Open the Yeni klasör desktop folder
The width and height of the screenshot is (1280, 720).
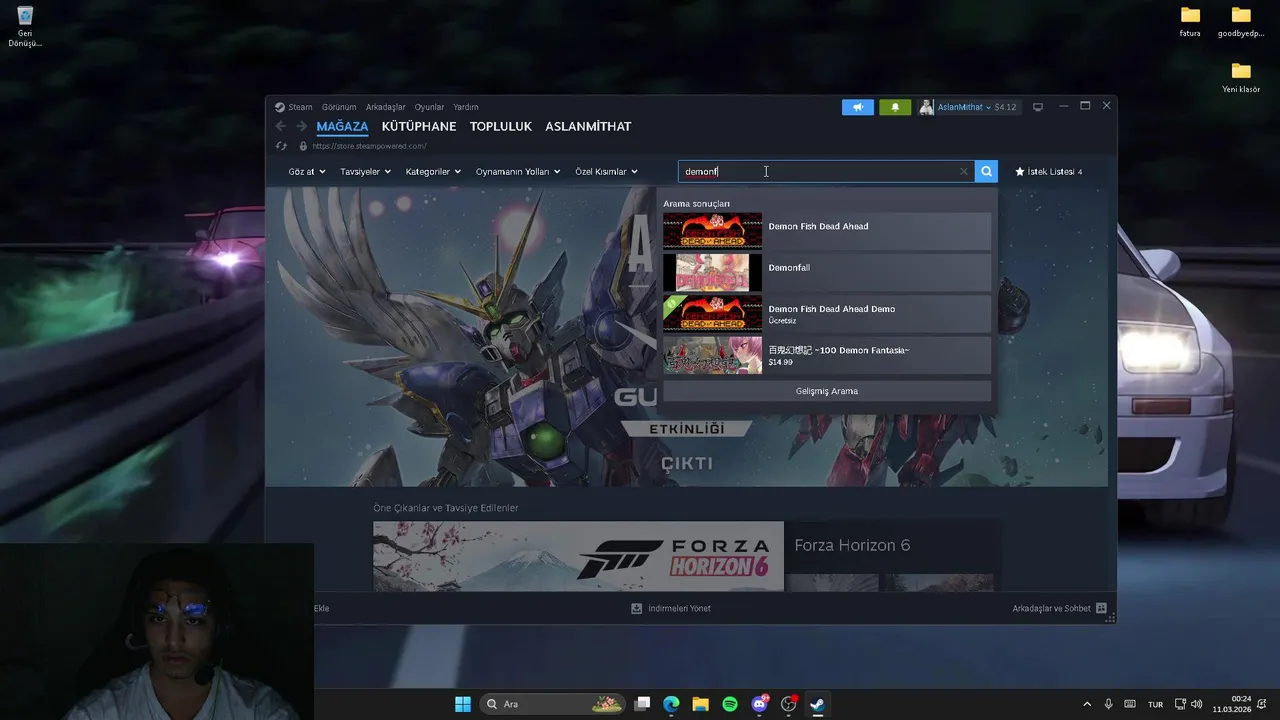1241,78
